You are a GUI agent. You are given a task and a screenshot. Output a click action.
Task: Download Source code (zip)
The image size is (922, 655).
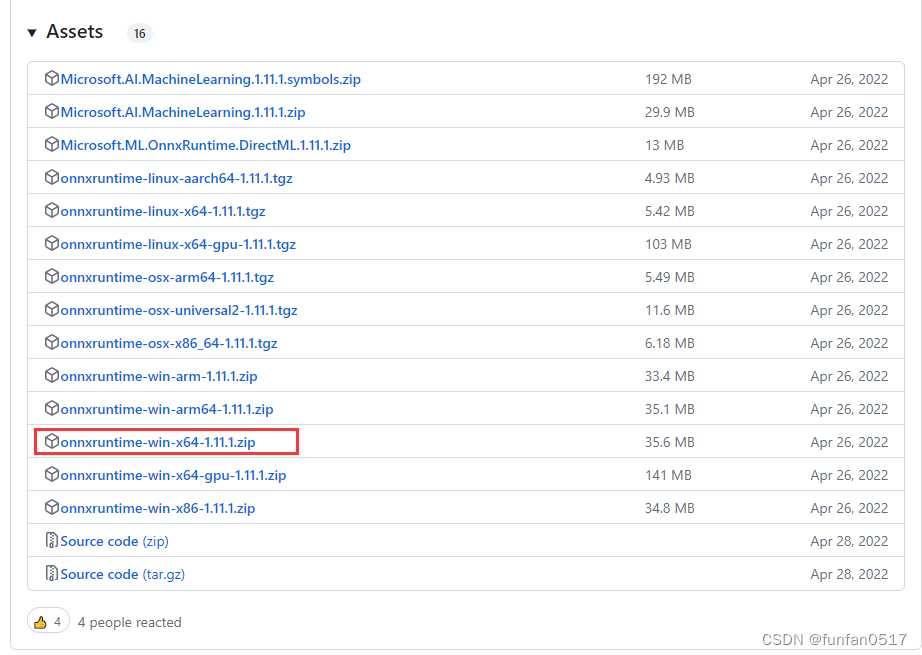[115, 541]
